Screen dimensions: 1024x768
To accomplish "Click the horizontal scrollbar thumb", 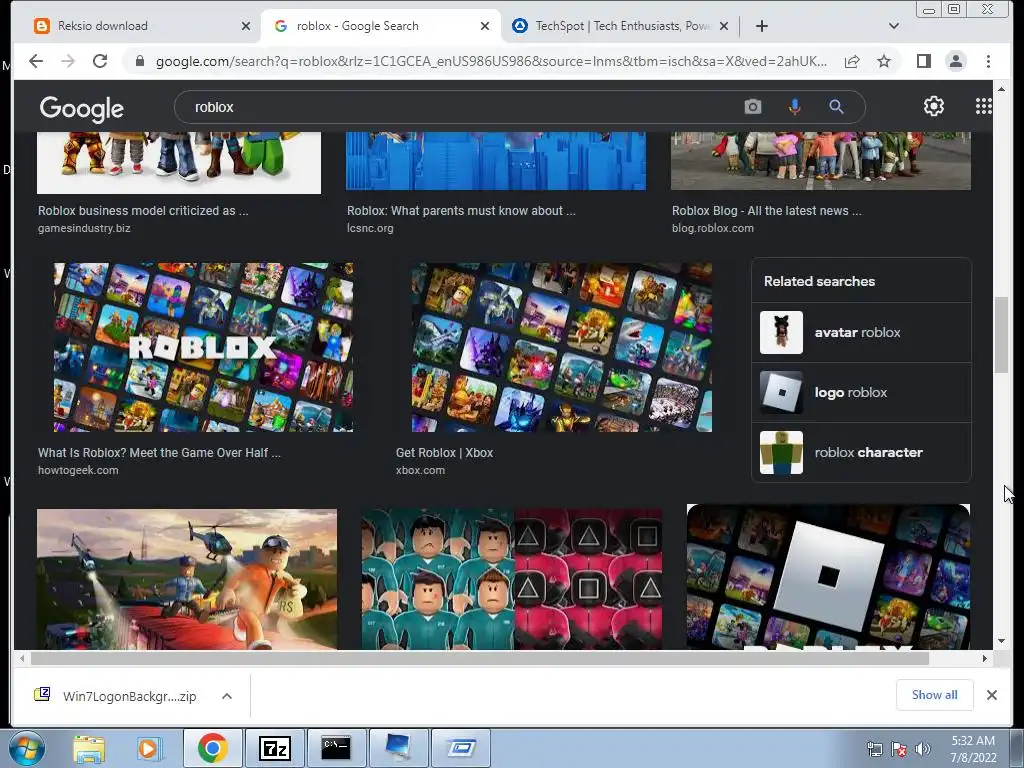I will click(480, 658).
